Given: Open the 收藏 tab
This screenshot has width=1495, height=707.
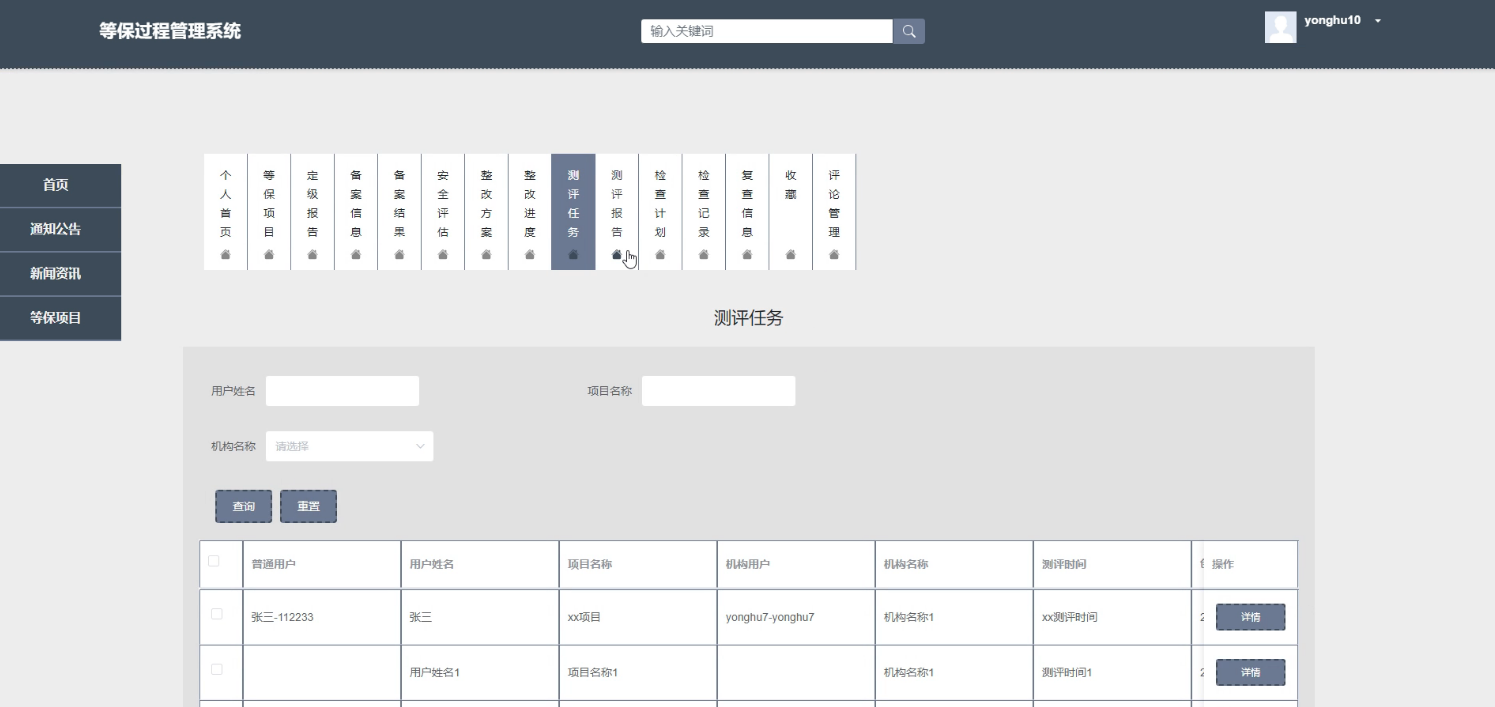Looking at the screenshot, I should pyautogui.click(x=791, y=212).
